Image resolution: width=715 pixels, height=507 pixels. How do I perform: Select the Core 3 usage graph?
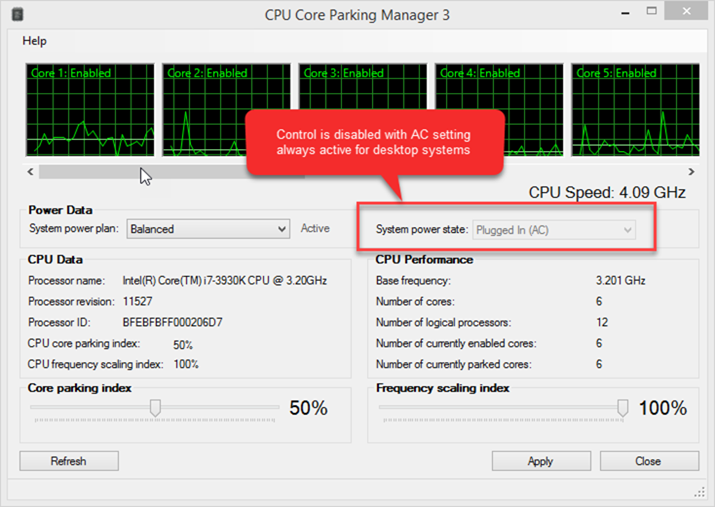363,110
